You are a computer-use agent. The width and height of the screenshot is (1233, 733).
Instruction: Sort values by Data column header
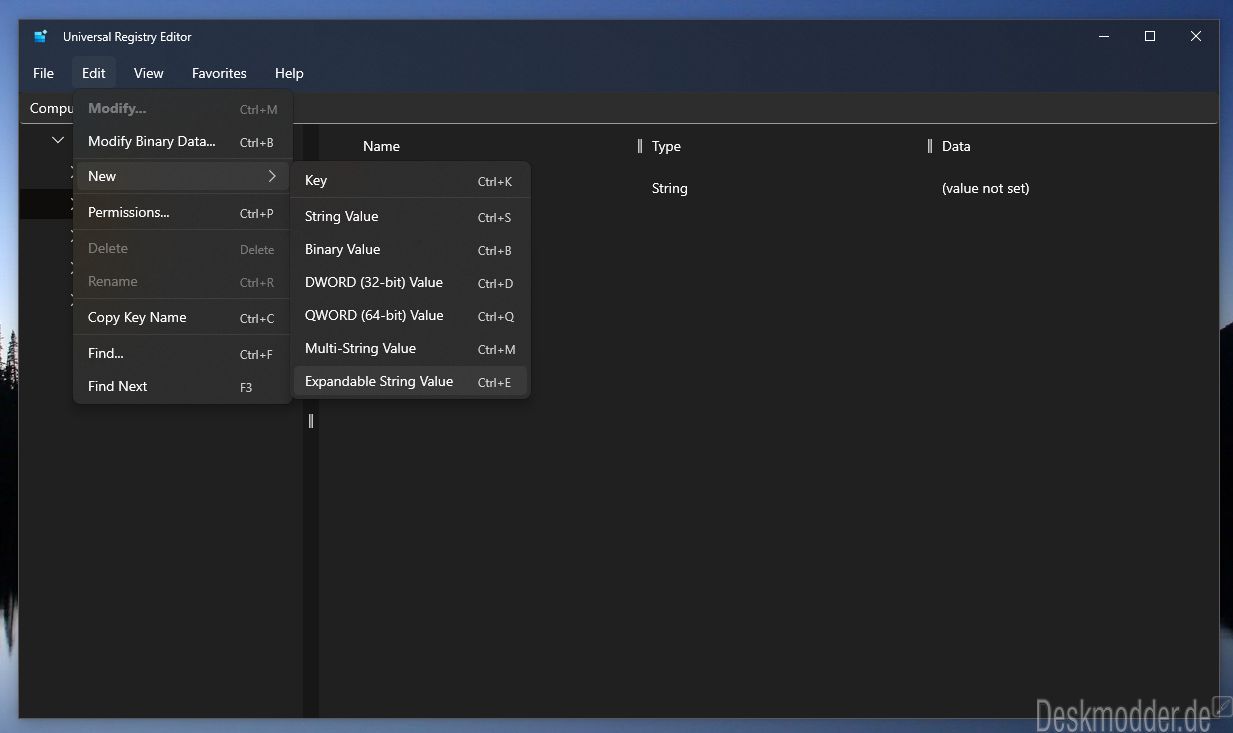(x=956, y=146)
